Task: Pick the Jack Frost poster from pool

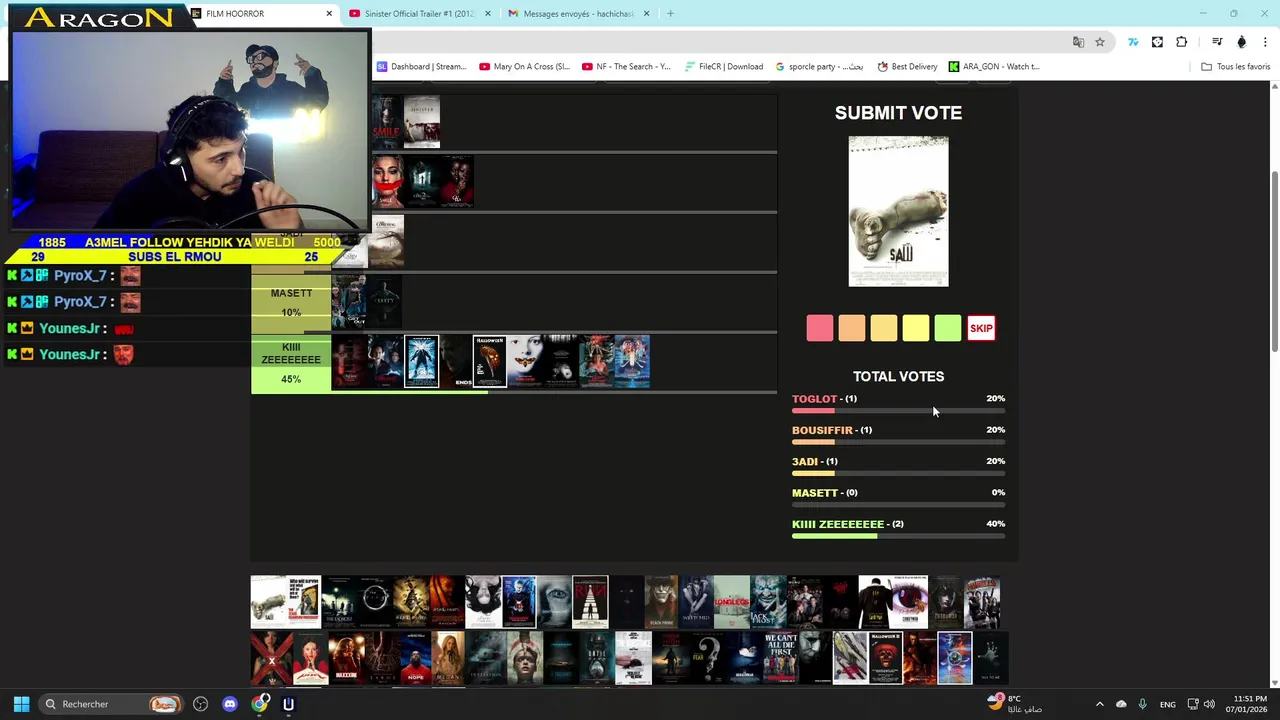Action: click(768, 602)
